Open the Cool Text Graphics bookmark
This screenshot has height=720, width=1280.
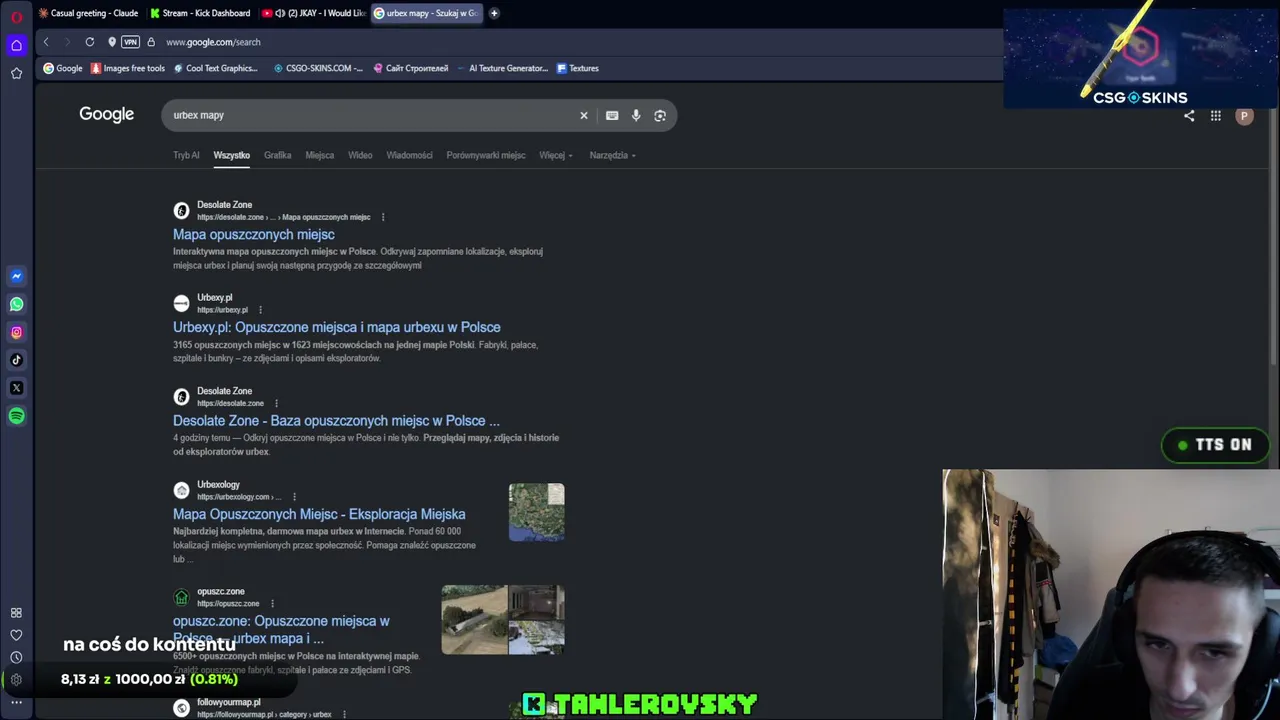[x=215, y=68]
